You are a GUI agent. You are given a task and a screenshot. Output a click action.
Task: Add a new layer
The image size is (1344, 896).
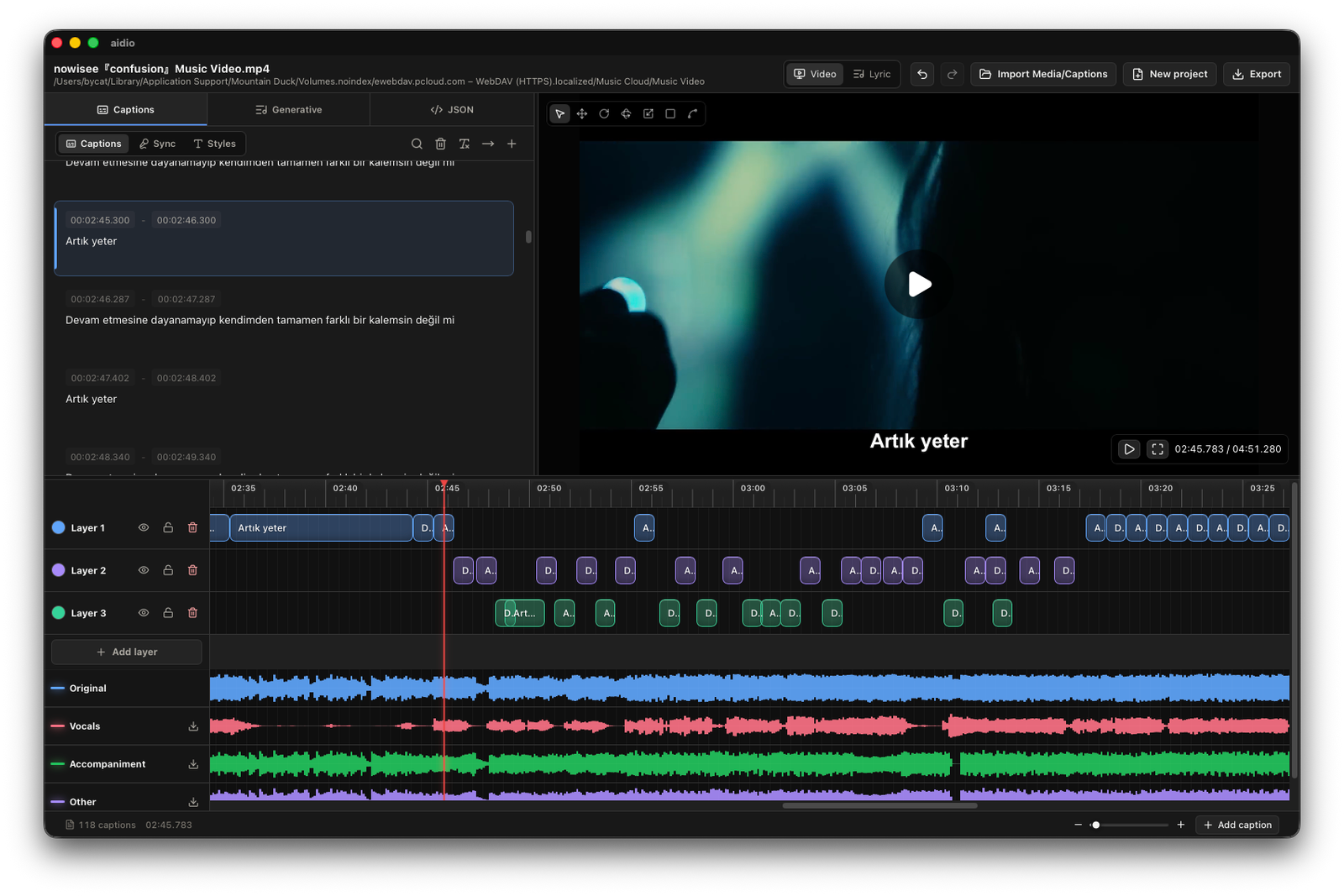(127, 652)
